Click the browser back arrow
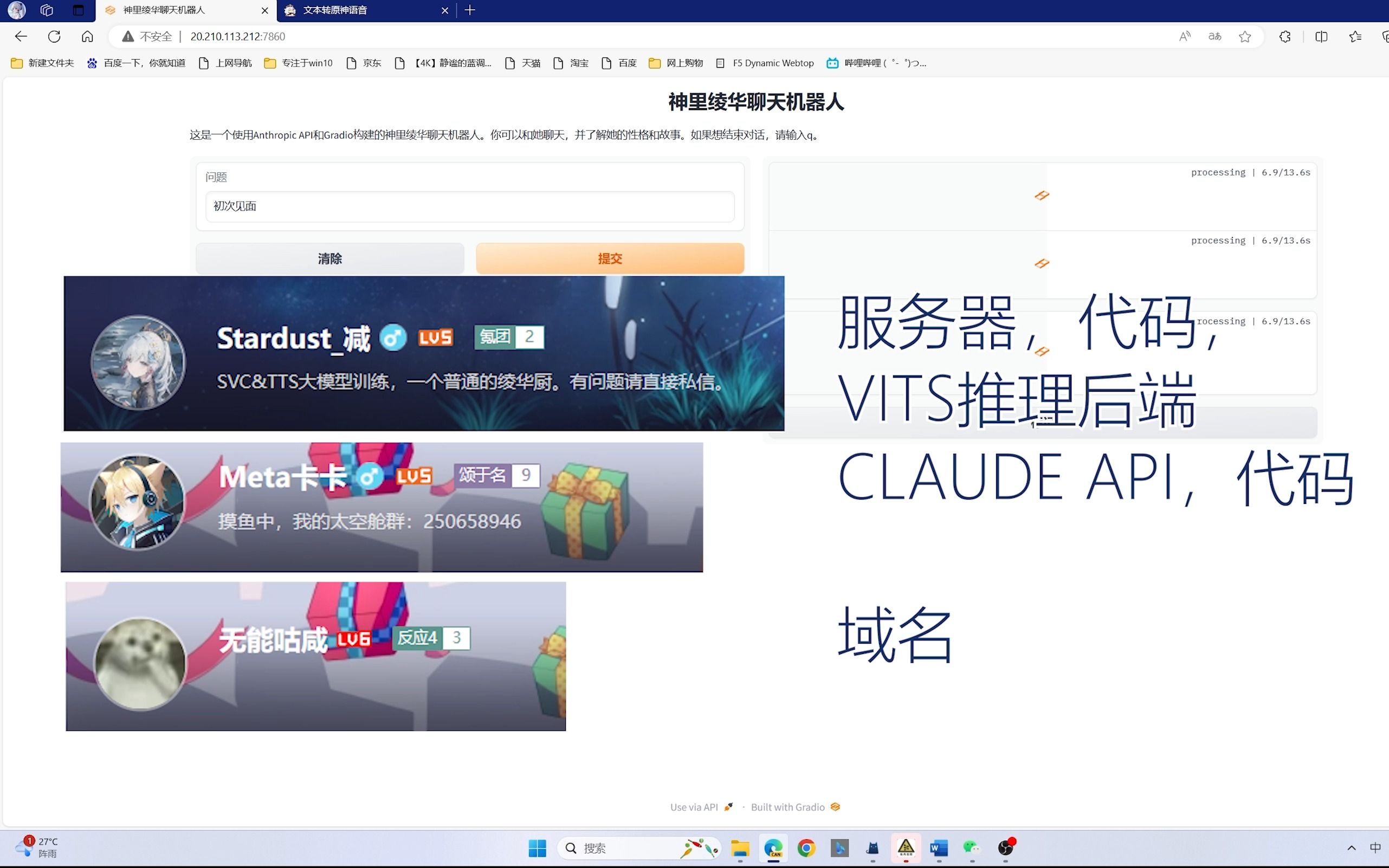1389x868 pixels. coord(21,36)
